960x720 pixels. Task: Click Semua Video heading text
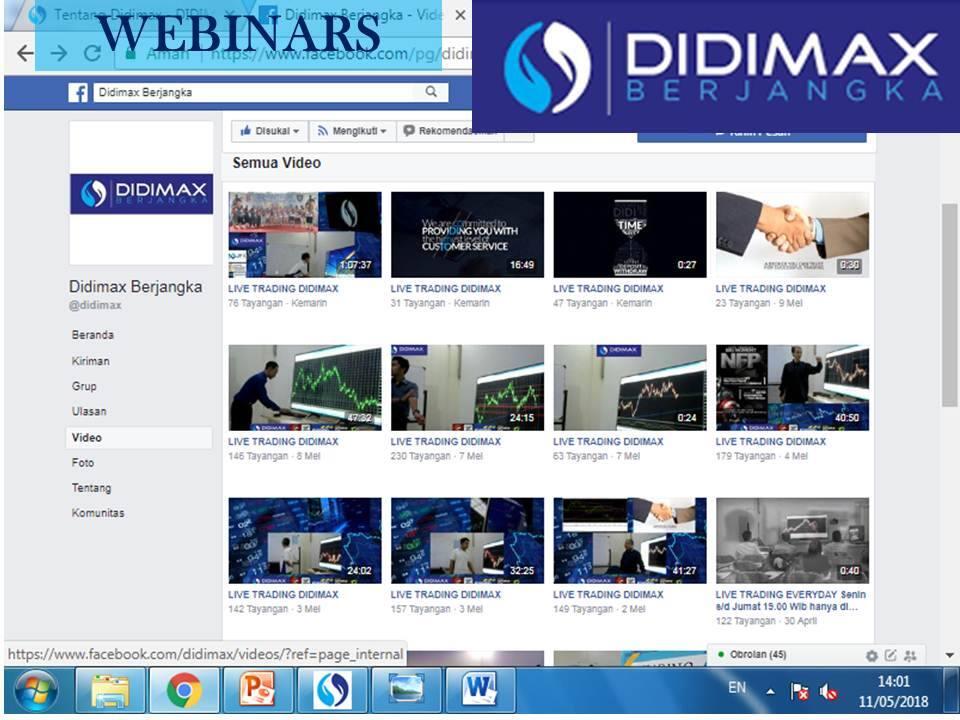(x=277, y=163)
